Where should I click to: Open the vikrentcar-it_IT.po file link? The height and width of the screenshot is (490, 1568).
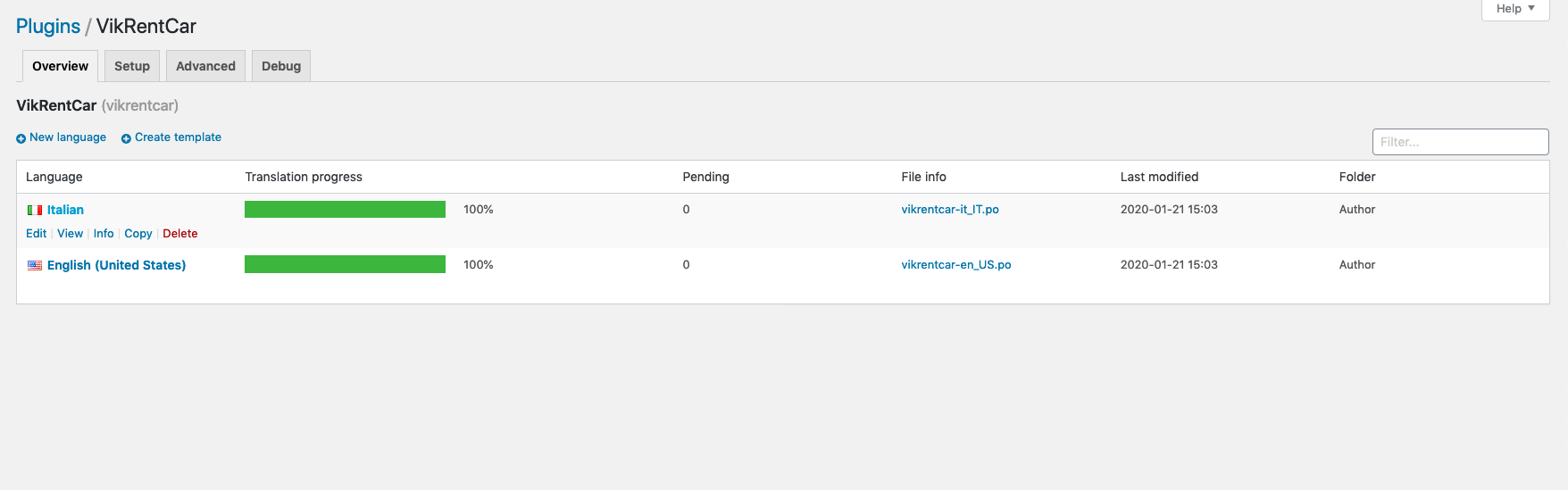950,210
